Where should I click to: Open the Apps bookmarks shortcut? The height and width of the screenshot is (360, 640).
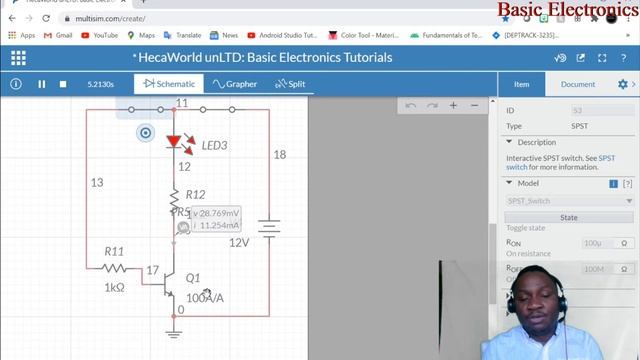(x=22, y=36)
